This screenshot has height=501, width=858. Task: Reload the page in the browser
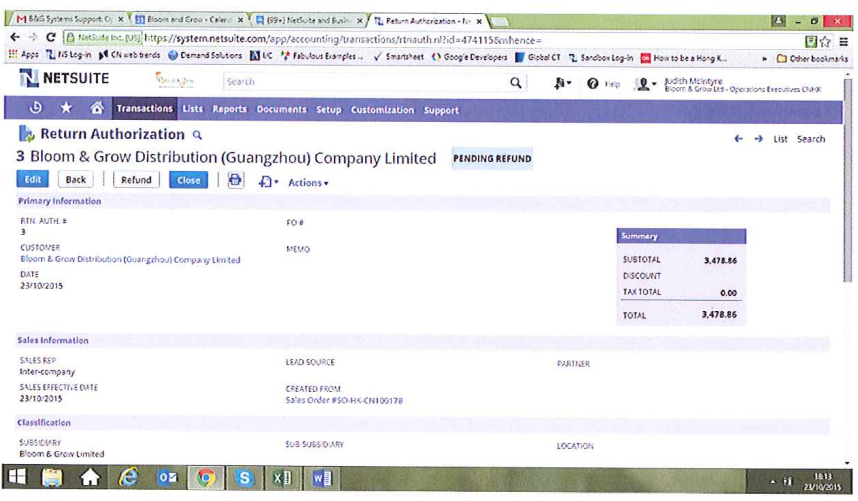pyautogui.click(x=51, y=37)
